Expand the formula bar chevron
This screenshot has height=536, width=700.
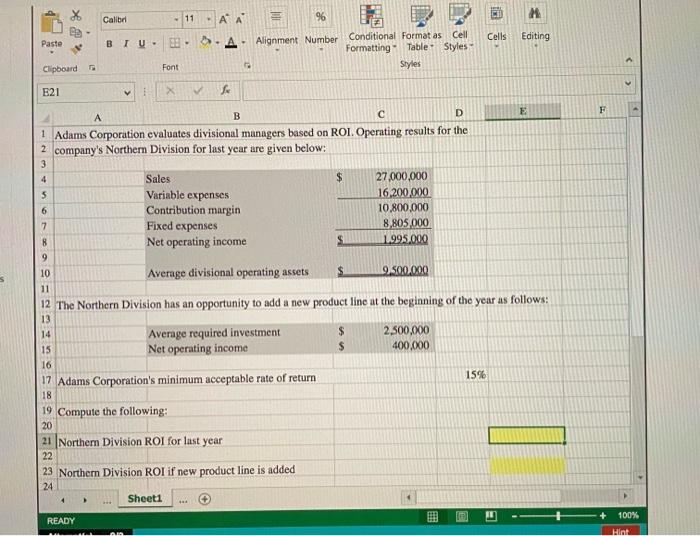(629, 83)
